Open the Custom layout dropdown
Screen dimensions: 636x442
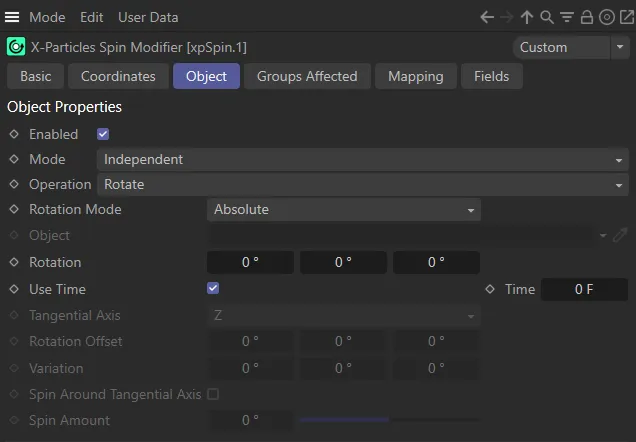[561, 47]
